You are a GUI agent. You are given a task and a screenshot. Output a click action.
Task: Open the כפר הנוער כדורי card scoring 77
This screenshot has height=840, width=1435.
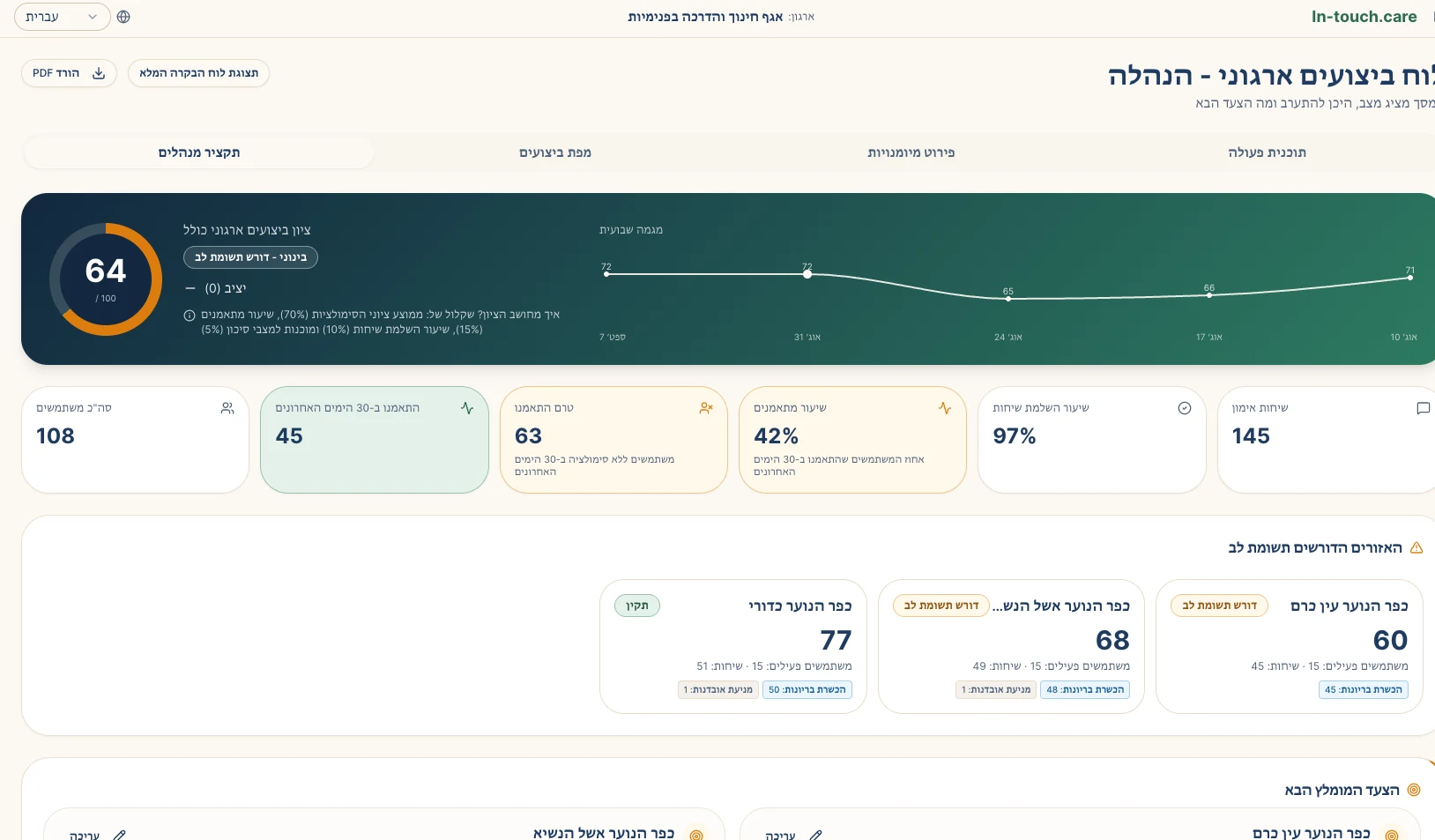coord(733,646)
